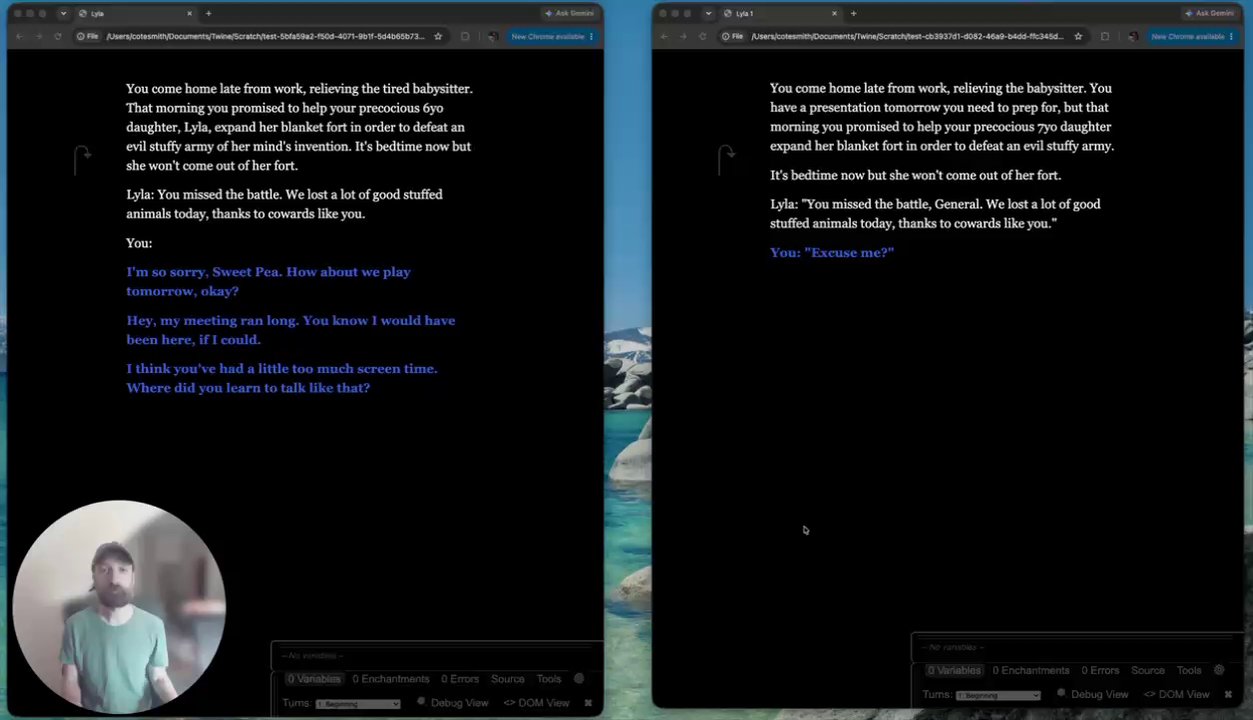Bookmark the page with star in right window

(x=1078, y=36)
